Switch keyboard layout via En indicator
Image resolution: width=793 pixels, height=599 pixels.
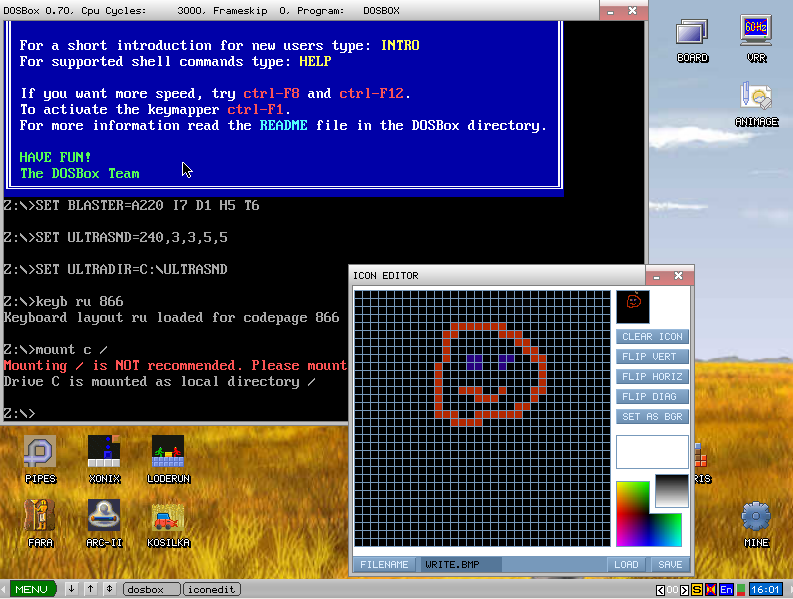(x=726, y=589)
